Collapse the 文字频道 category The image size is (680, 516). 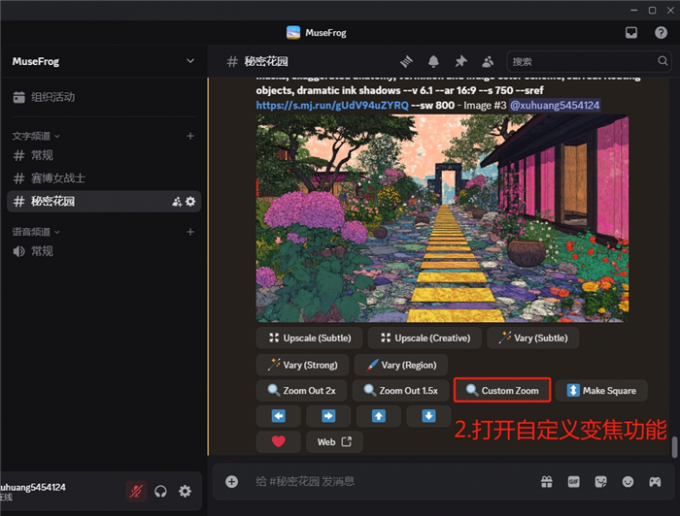pyautogui.click(x=36, y=135)
